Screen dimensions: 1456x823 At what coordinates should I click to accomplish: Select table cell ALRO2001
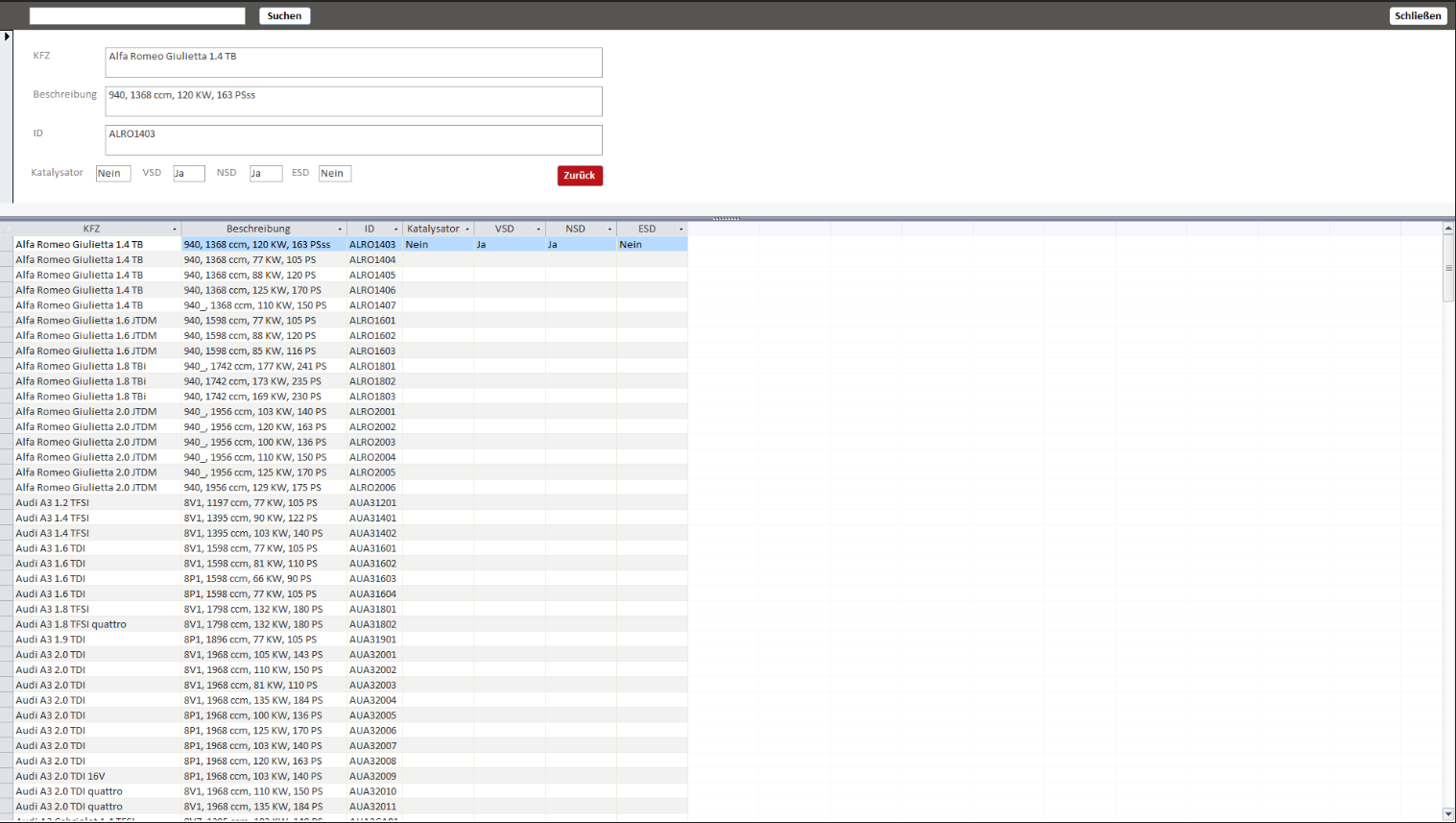tap(374, 412)
